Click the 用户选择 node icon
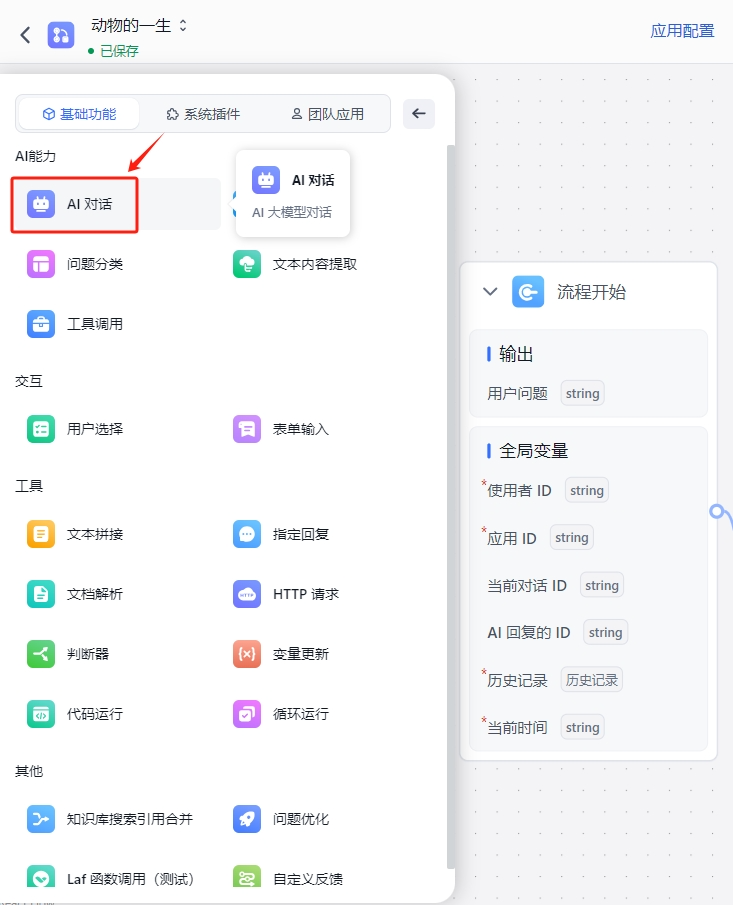 (x=41, y=429)
